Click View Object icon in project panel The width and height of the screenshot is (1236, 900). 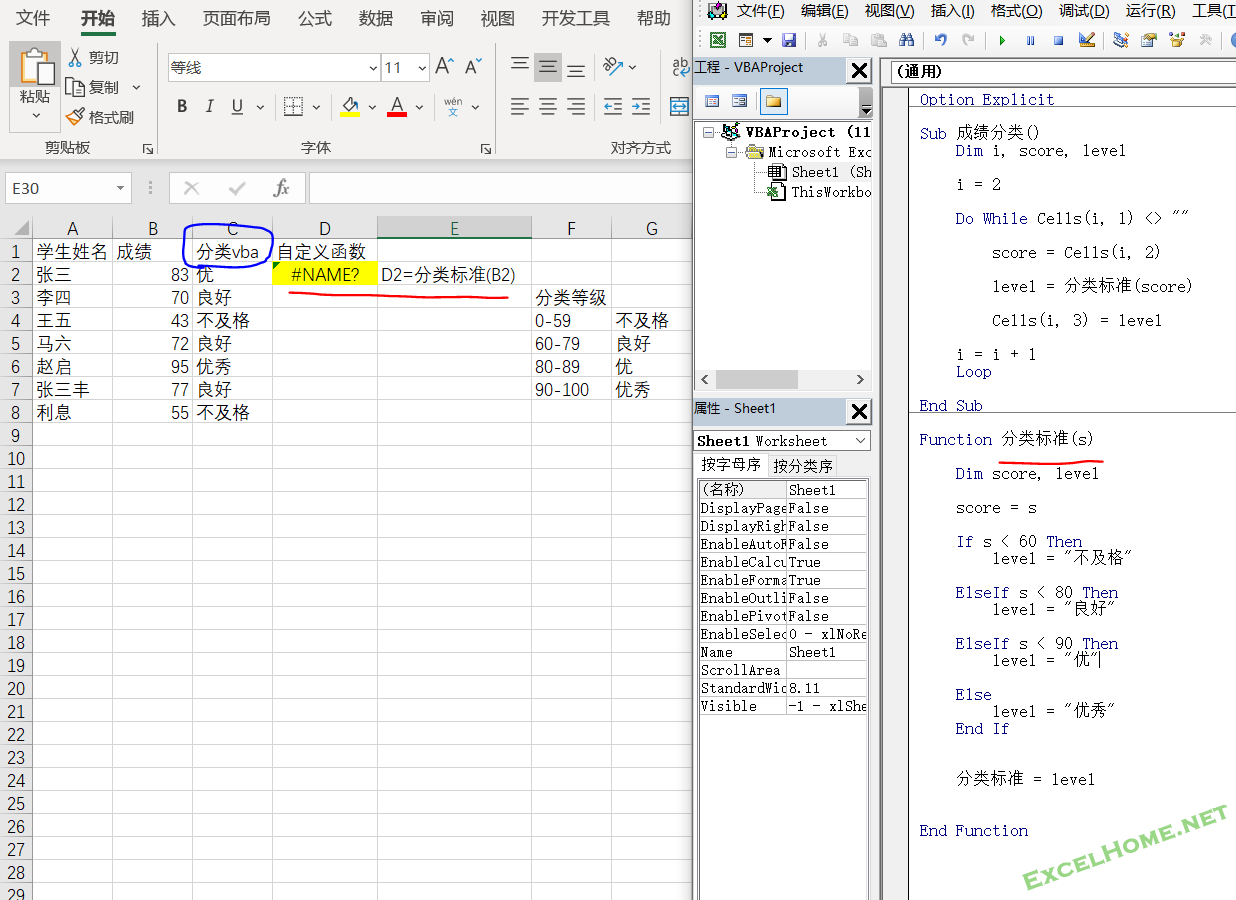(x=740, y=101)
